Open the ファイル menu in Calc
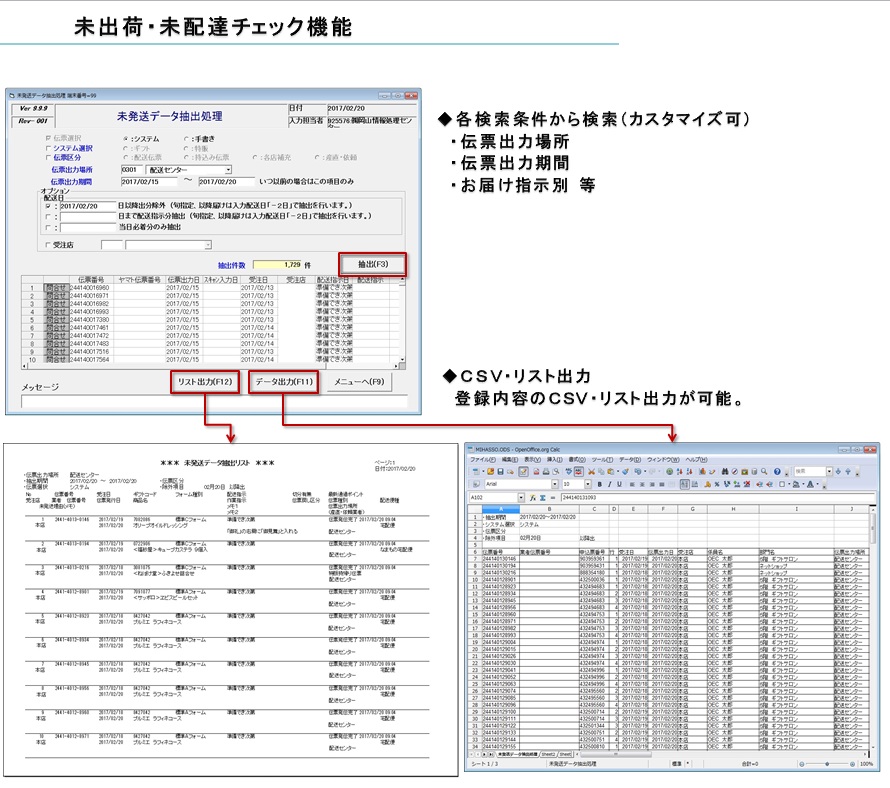Viewport: 890px width, 788px height. (482, 460)
